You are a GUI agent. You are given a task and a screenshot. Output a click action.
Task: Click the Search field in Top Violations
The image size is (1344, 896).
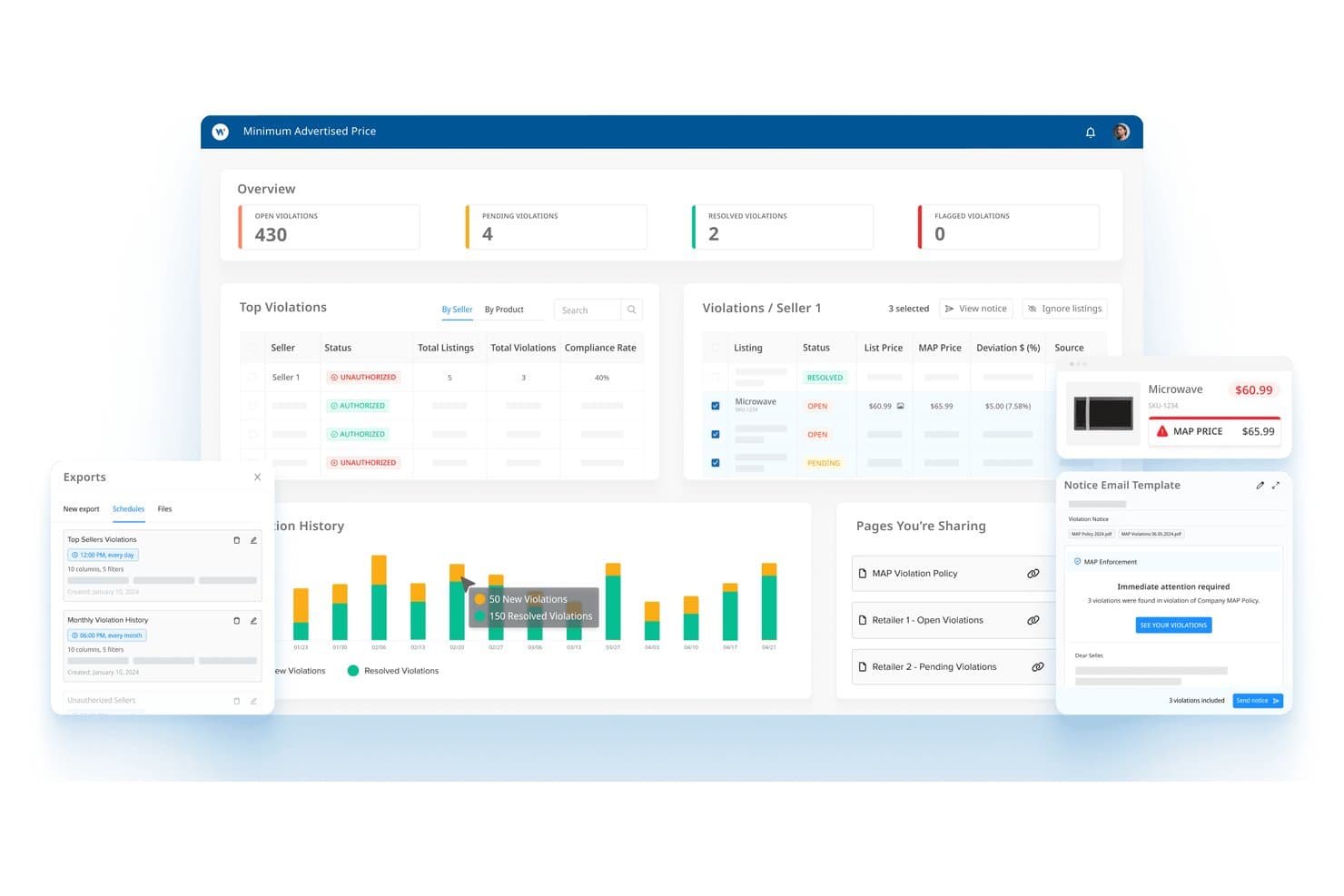(588, 310)
